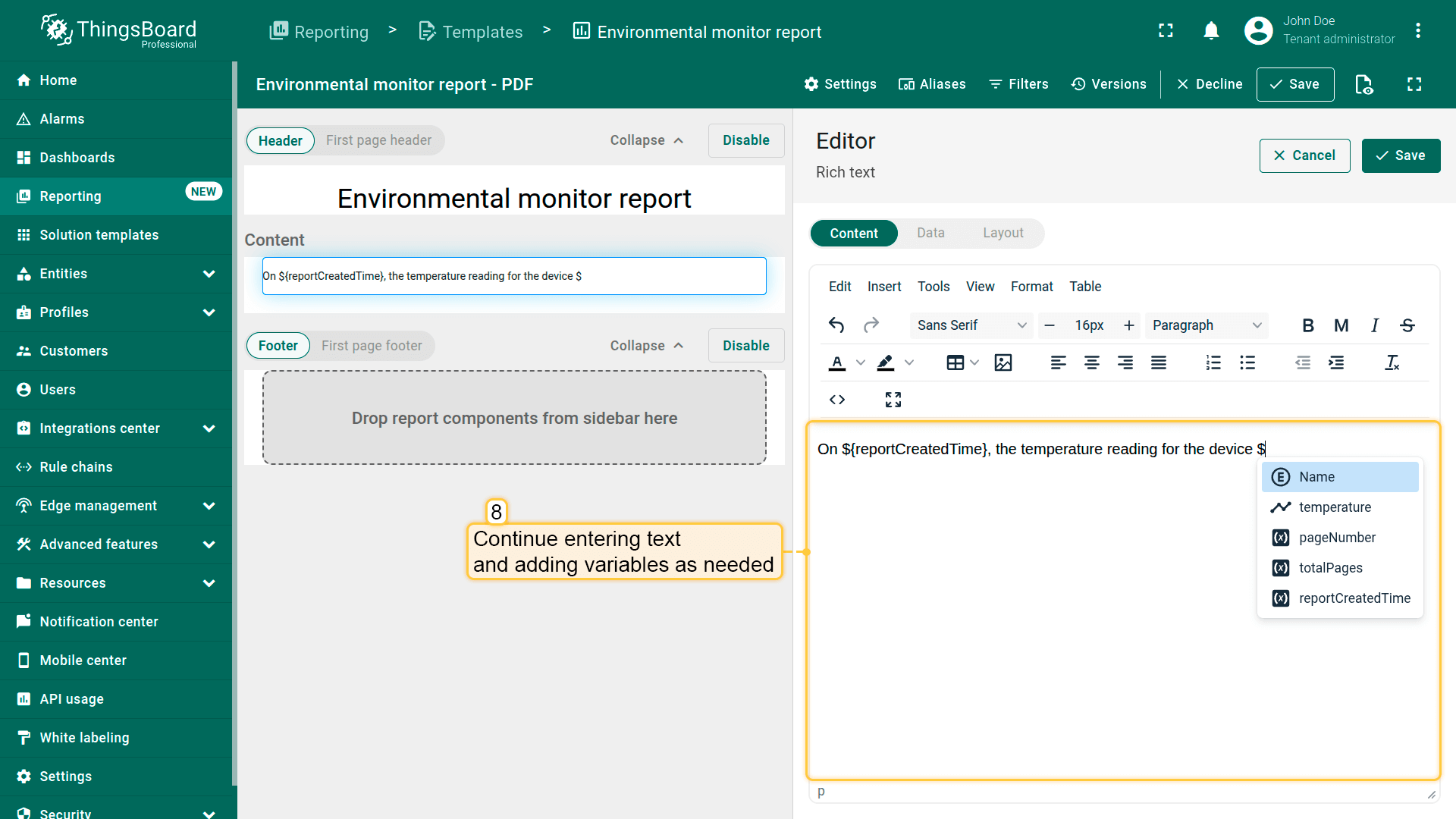Align text right
Viewport: 1456px width, 819px height.
(1125, 363)
